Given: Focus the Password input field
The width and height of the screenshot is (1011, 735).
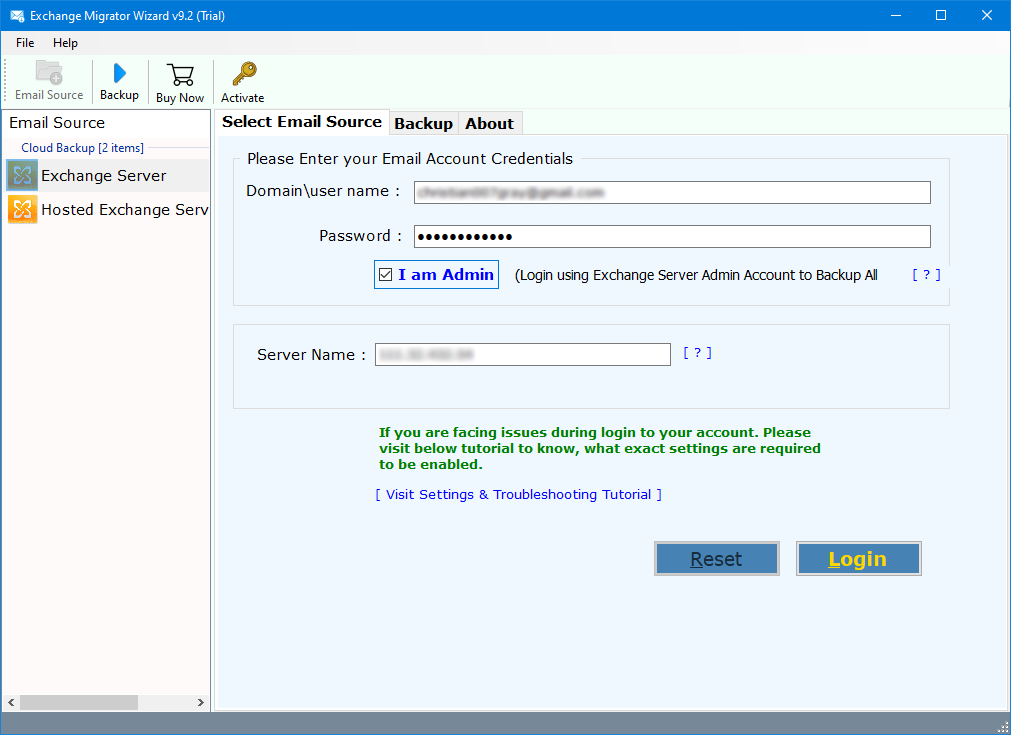Looking at the screenshot, I should click(672, 237).
